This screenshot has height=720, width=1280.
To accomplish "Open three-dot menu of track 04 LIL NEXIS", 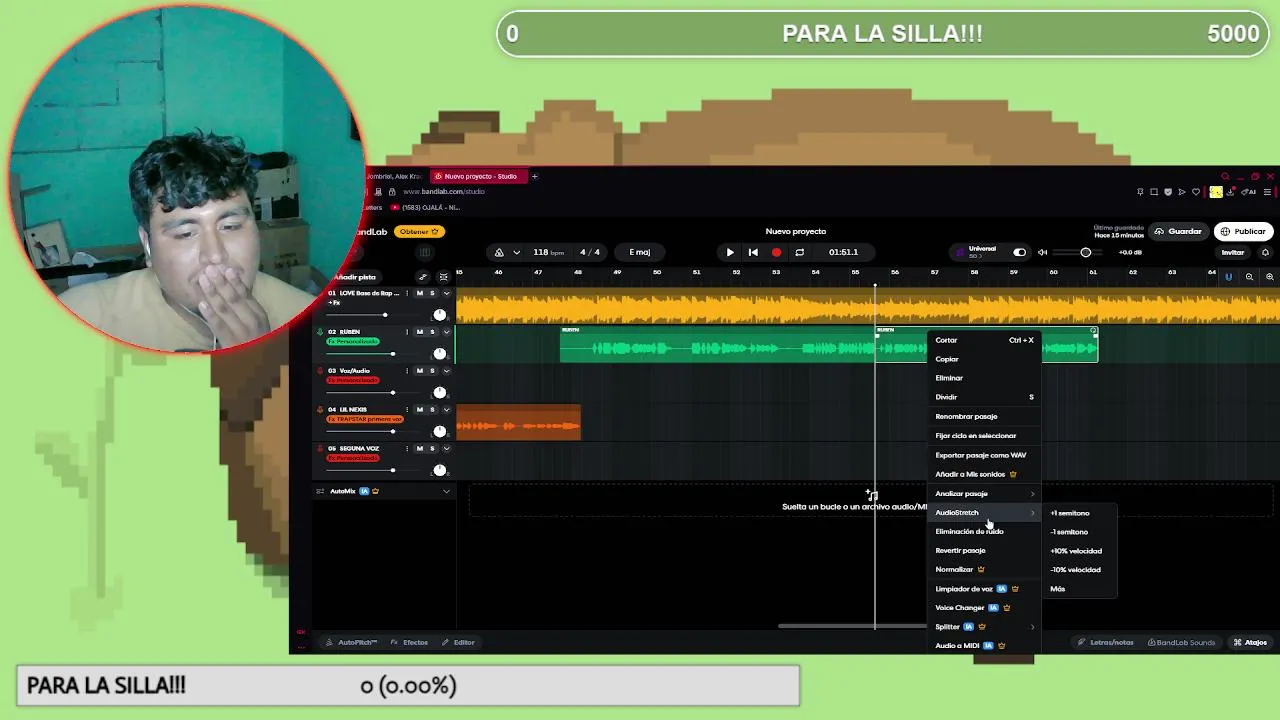I will tap(406, 410).
